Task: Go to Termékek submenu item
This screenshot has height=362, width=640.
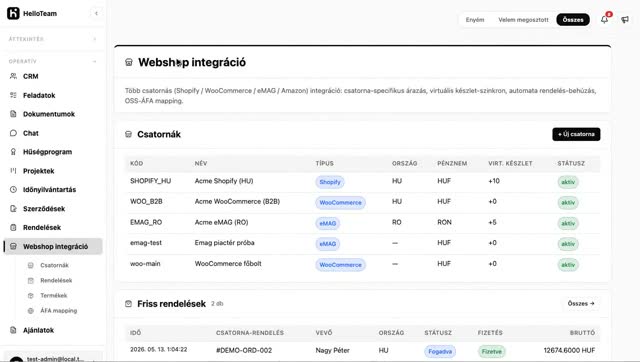Action: tap(53, 295)
